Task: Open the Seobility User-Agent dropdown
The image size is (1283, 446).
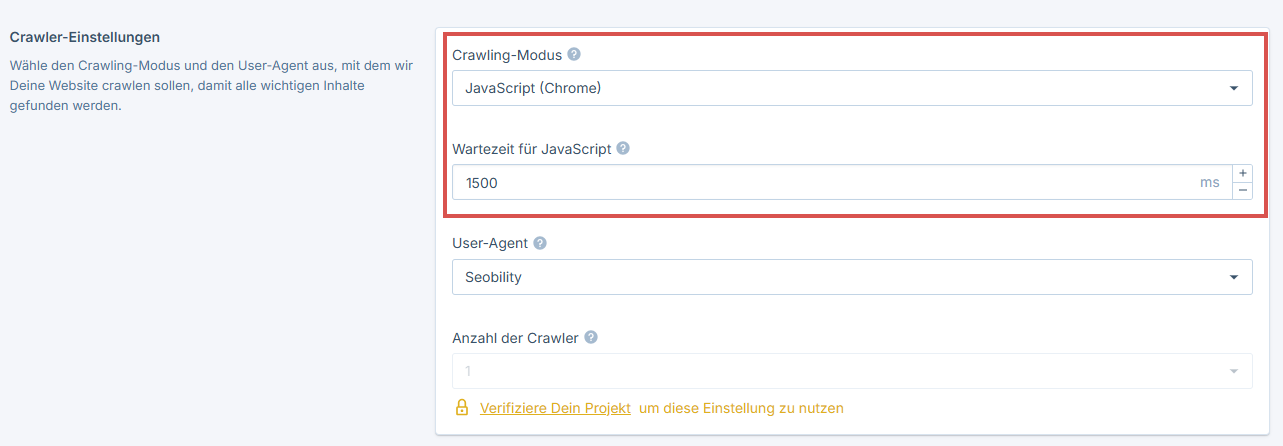Action: click(840, 277)
